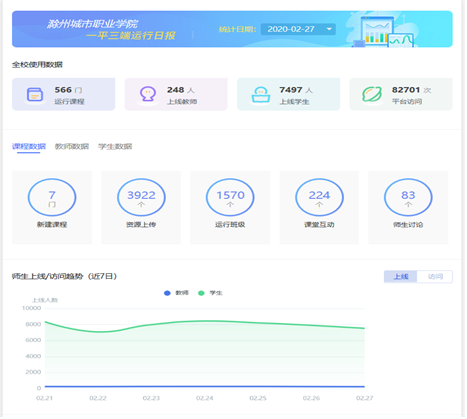The height and width of the screenshot is (419, 467).
Task: Click the 资源上传 circle showing 3922
Action: 141,197
